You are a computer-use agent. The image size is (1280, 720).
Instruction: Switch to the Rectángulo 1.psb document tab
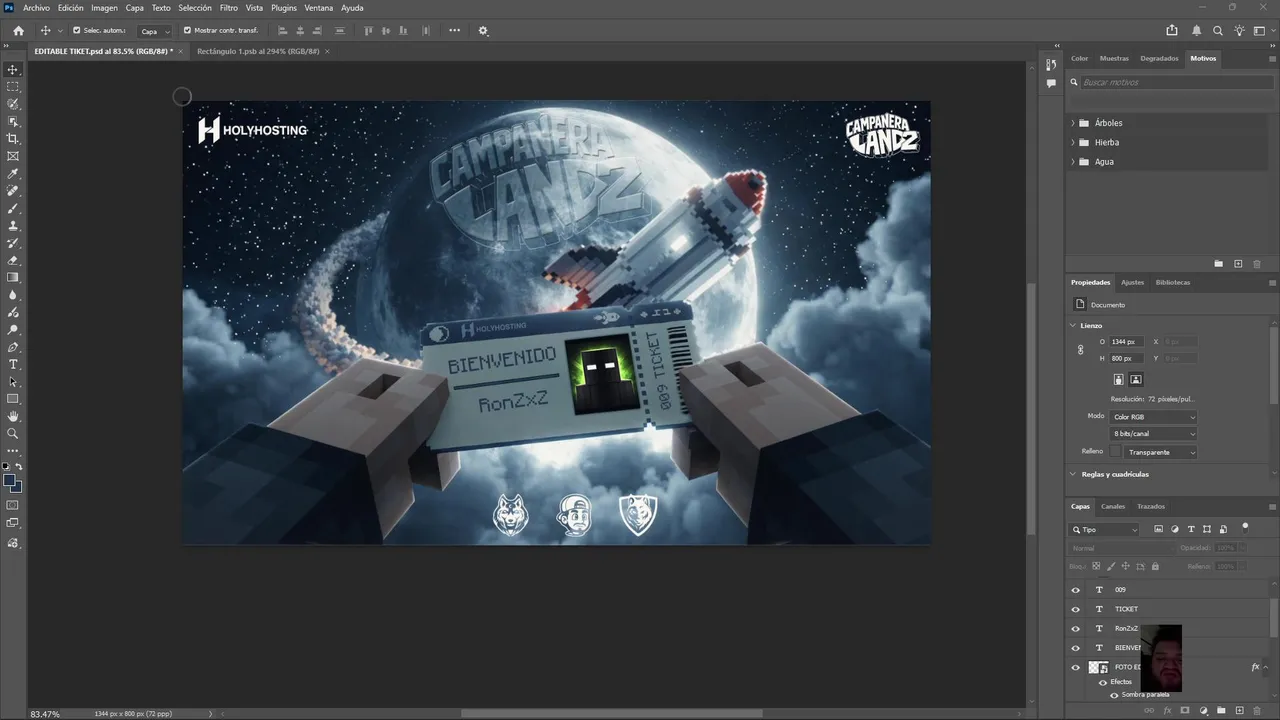(x=258, y=51)
